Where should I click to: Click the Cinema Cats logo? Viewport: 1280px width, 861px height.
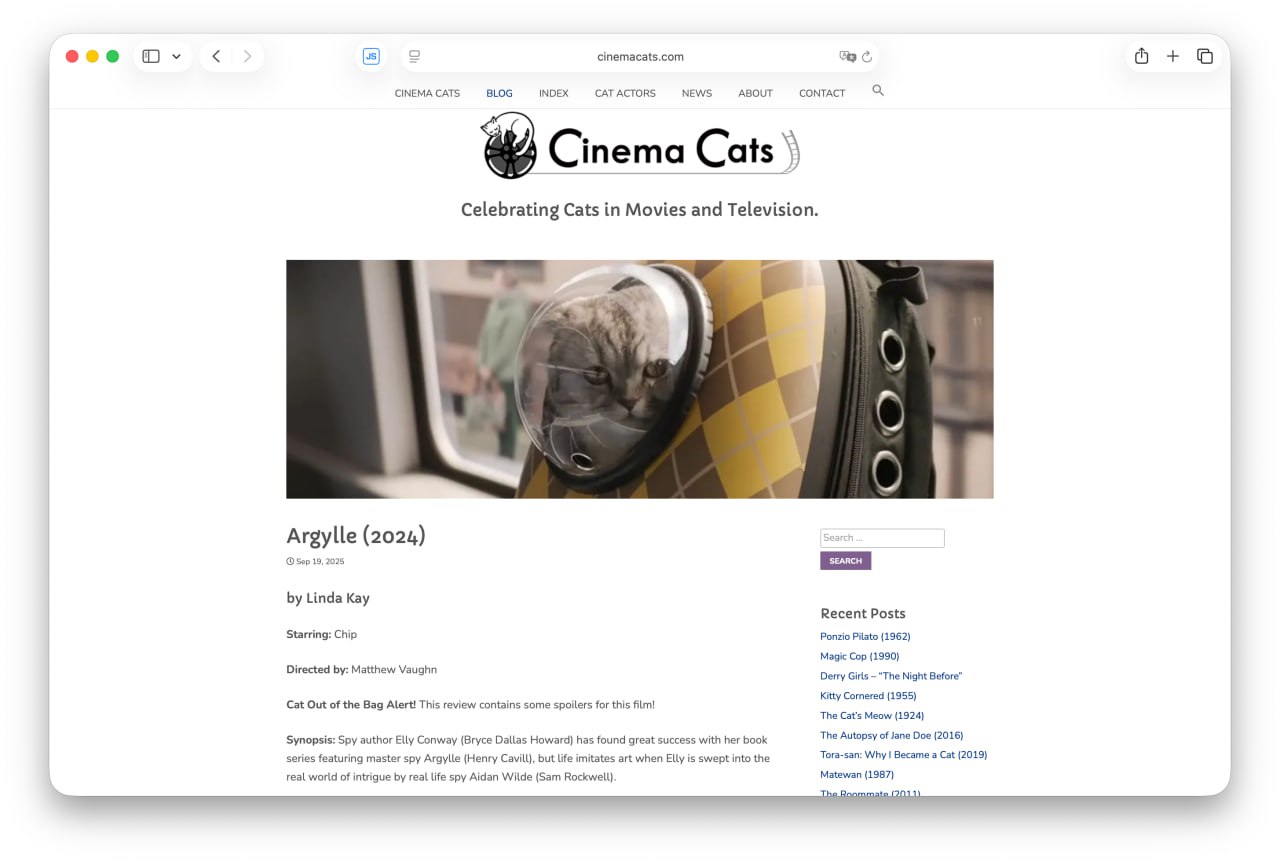coord(640,147)
